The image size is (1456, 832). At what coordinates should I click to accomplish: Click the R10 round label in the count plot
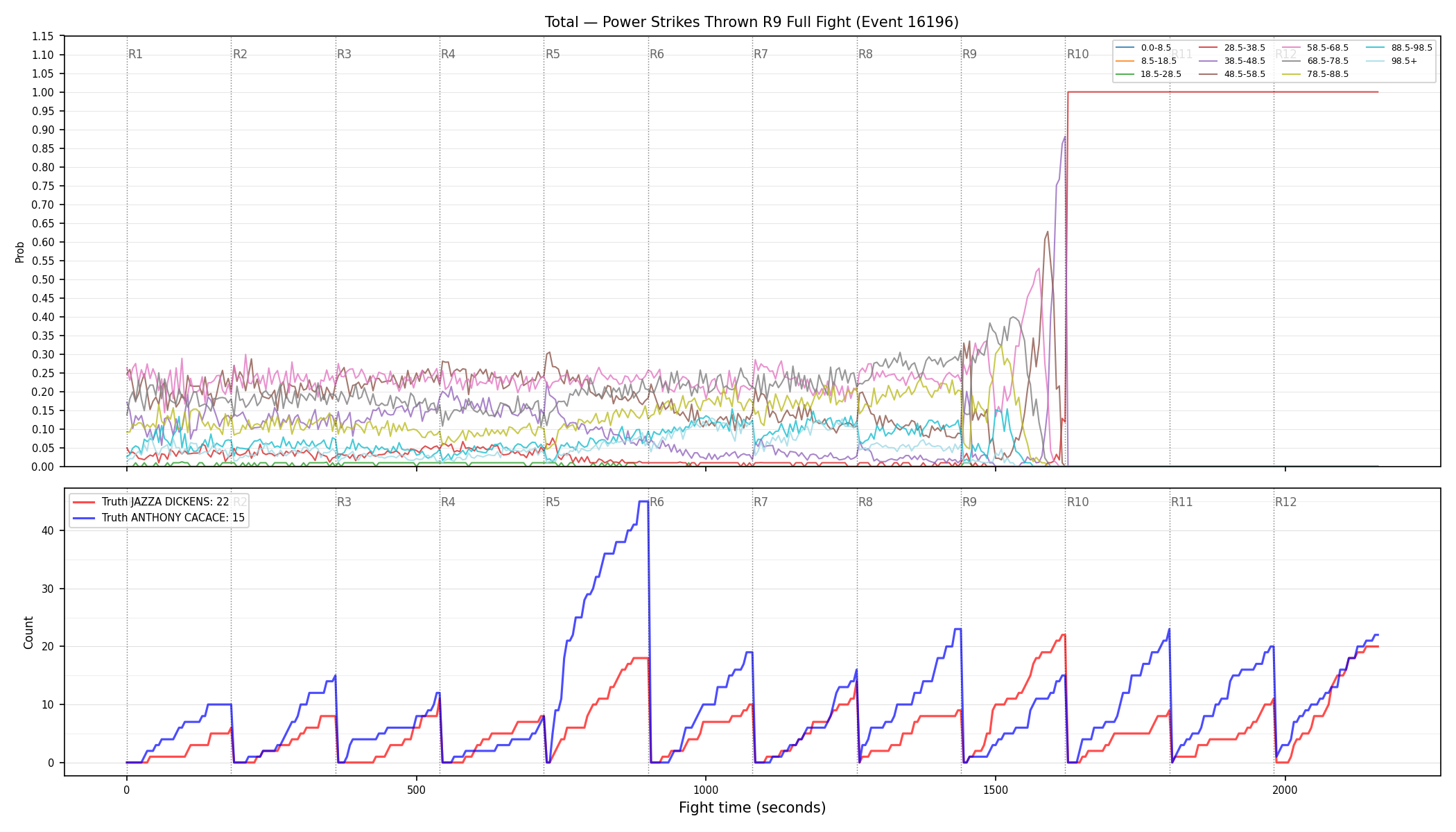coord(1077,502)
